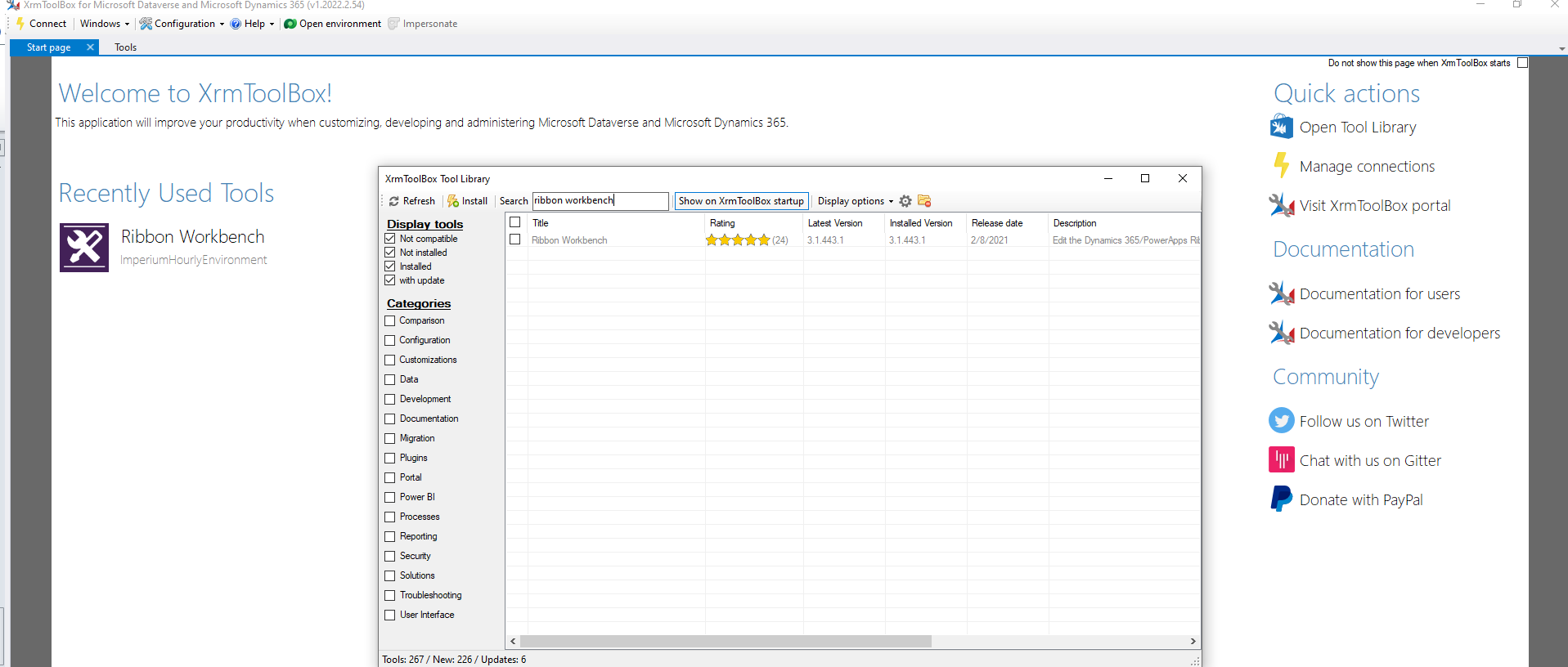
Task: Expand the Windows menu dropdown
Action: 104,24
